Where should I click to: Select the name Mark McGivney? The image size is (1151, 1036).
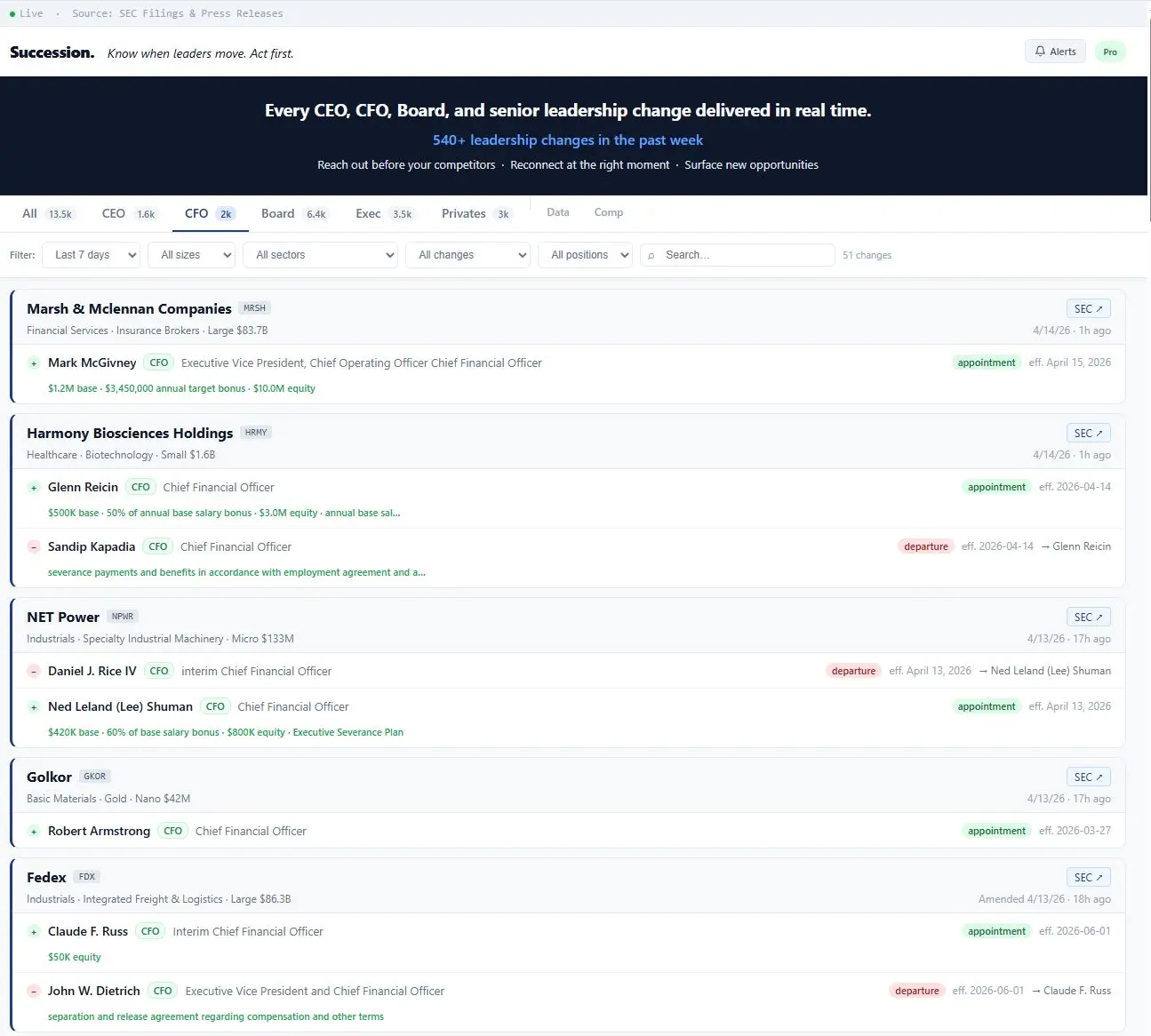(92, 363)
